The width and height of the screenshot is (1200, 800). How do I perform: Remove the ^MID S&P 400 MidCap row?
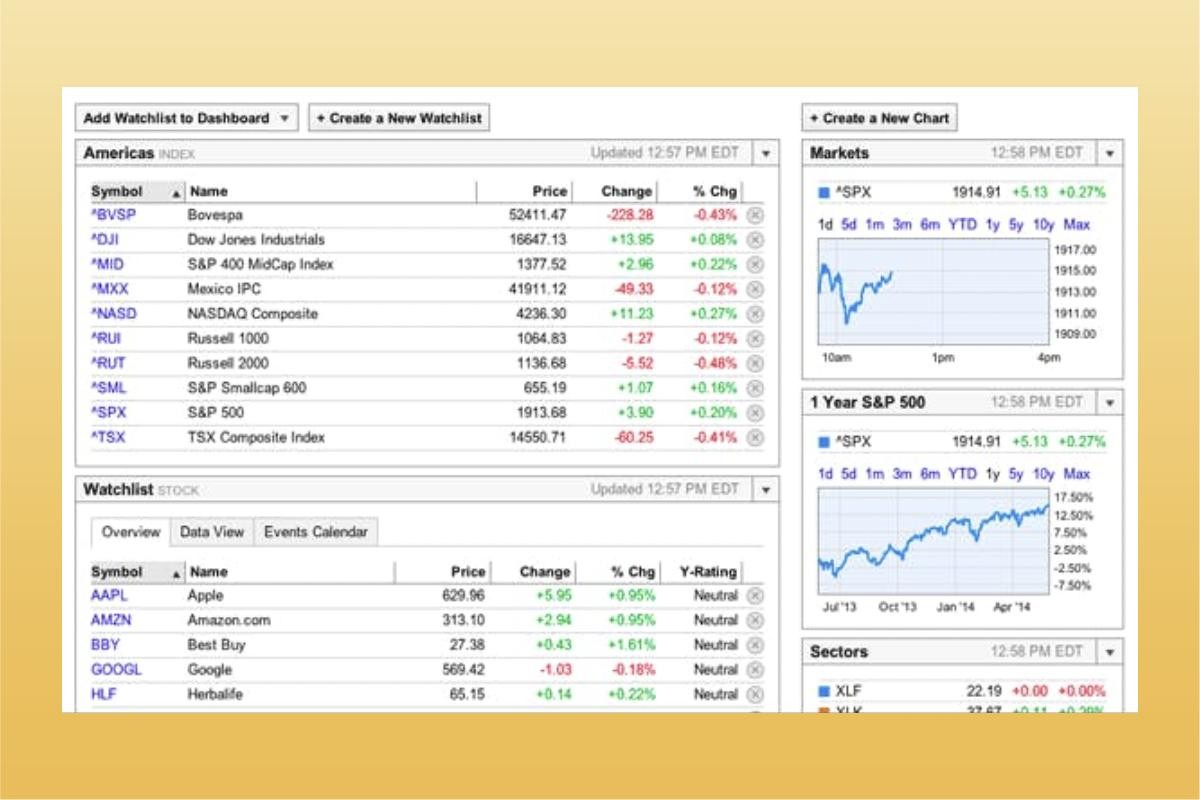click(x=755, y=264)
